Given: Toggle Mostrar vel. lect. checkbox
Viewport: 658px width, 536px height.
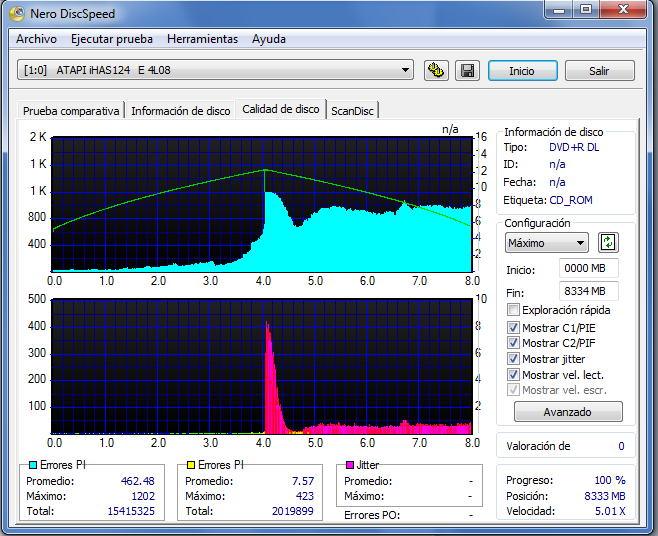Looking at the screenshot, I should pos(514,375).
